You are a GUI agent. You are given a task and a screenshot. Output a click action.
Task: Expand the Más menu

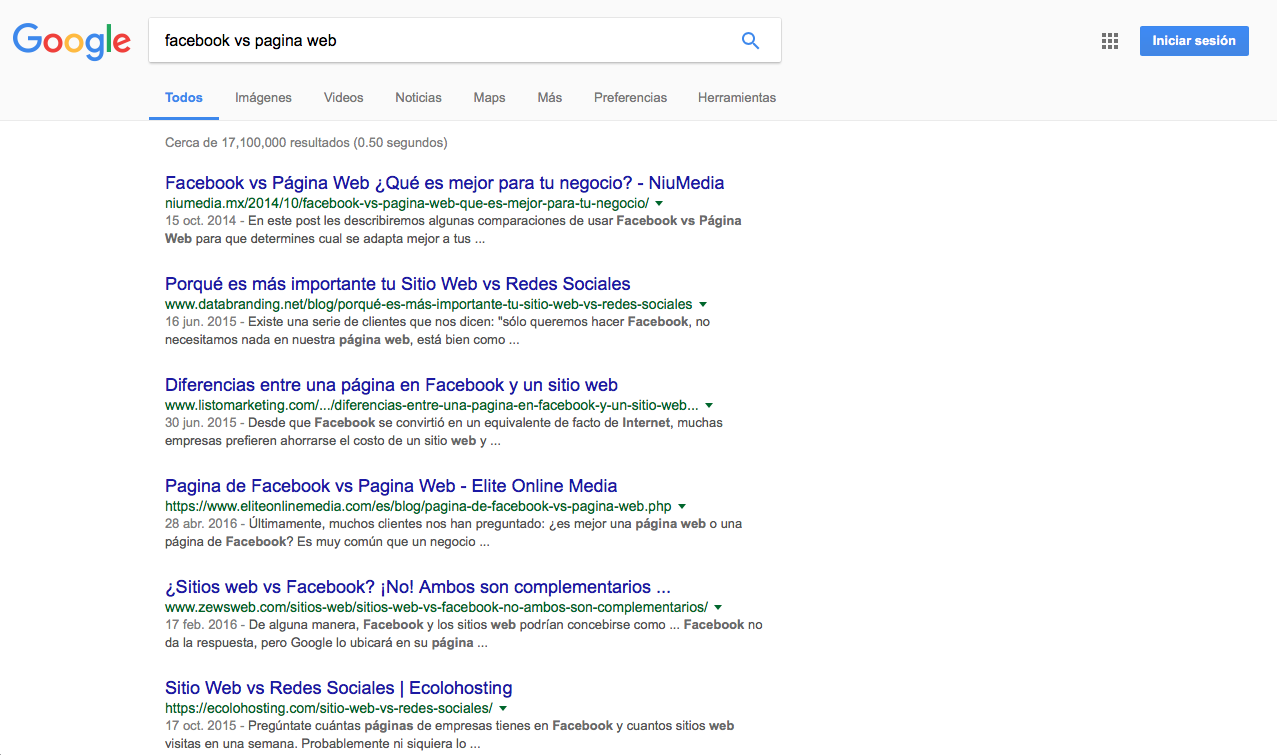549,98
